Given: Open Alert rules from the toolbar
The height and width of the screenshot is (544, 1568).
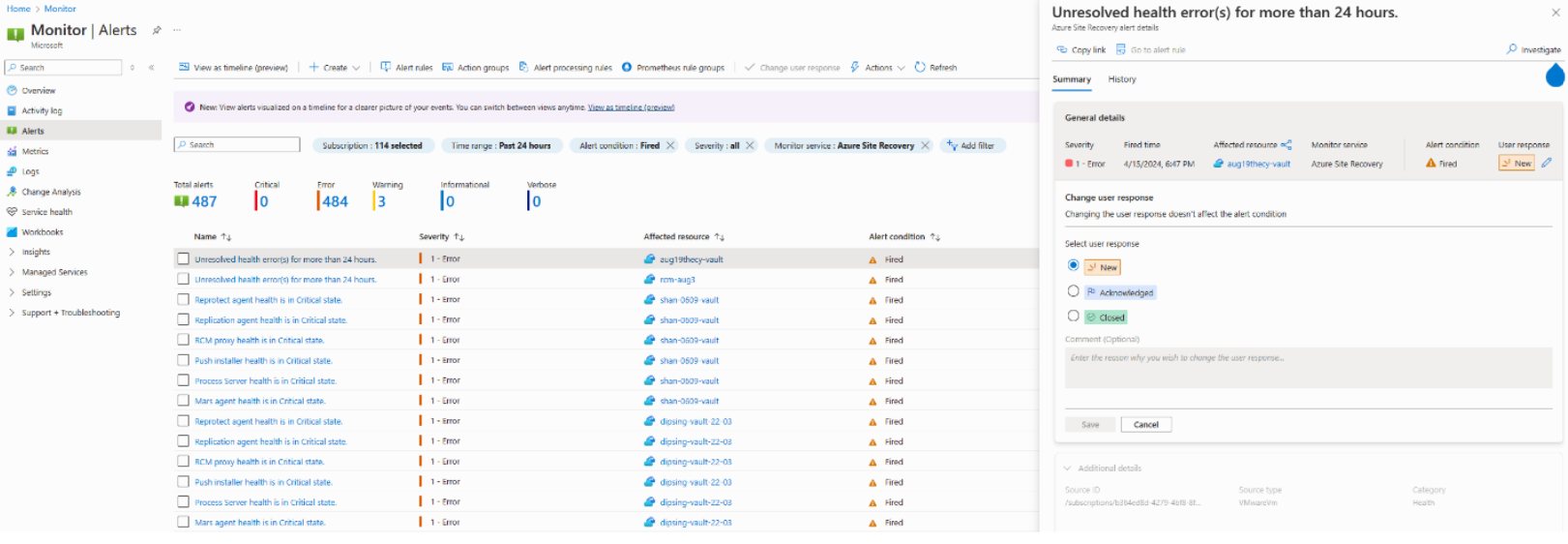Looking at the screenshot, I should [x=406, y=68].
